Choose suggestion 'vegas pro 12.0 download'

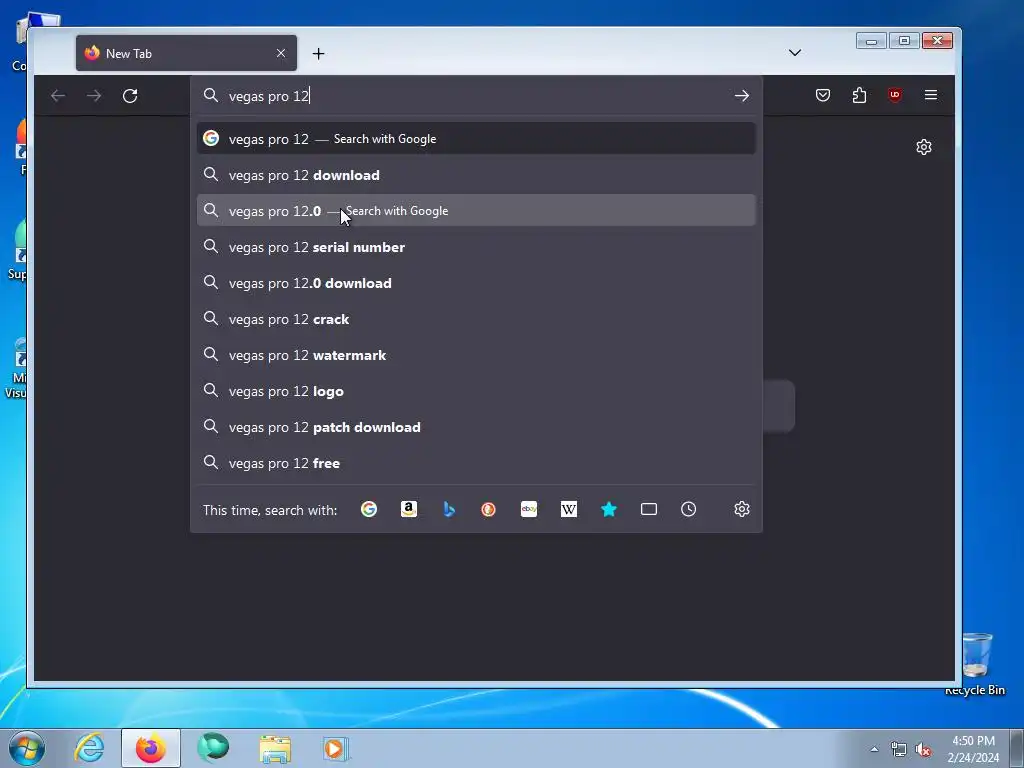point(476,283)
